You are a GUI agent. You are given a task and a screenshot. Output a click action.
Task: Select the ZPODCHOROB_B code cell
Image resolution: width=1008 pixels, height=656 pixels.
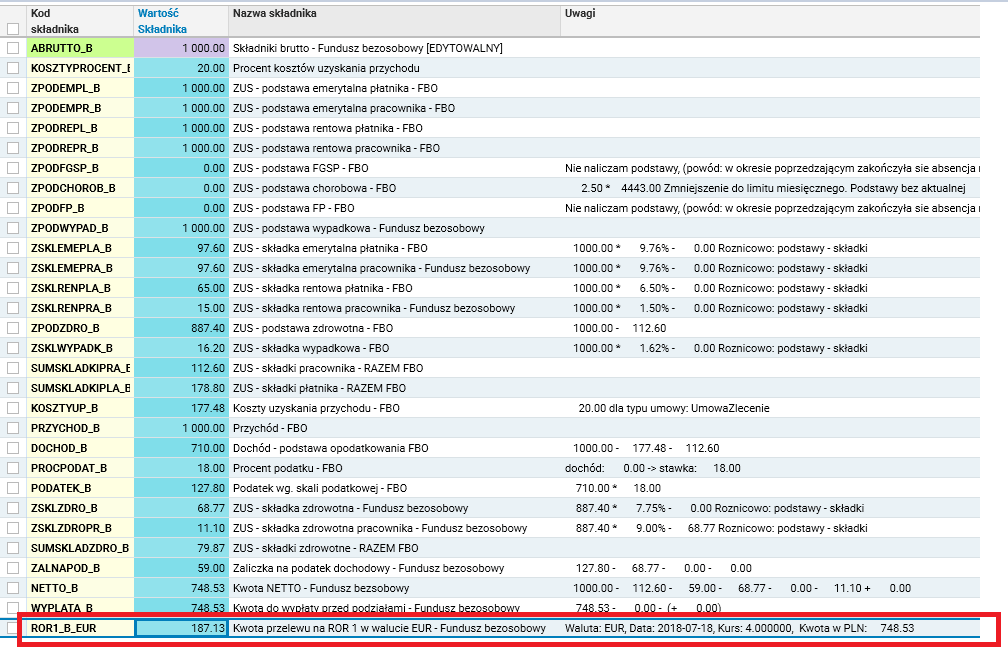[x=80, y=188]
